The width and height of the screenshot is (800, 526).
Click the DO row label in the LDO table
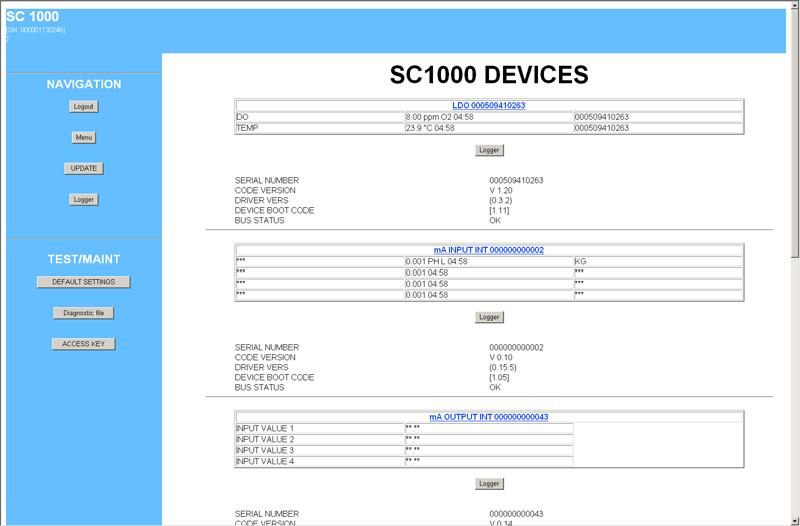(242, 117)
